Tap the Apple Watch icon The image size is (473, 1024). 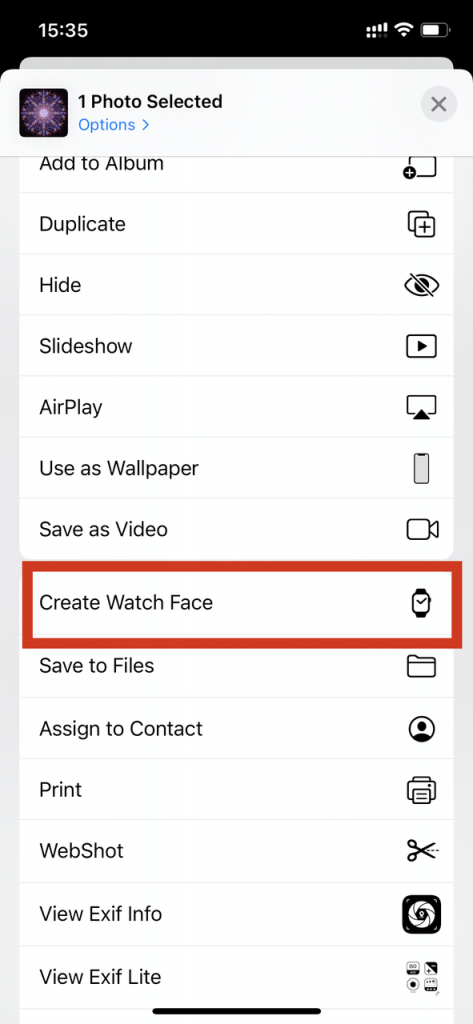[x=421, y=603]
